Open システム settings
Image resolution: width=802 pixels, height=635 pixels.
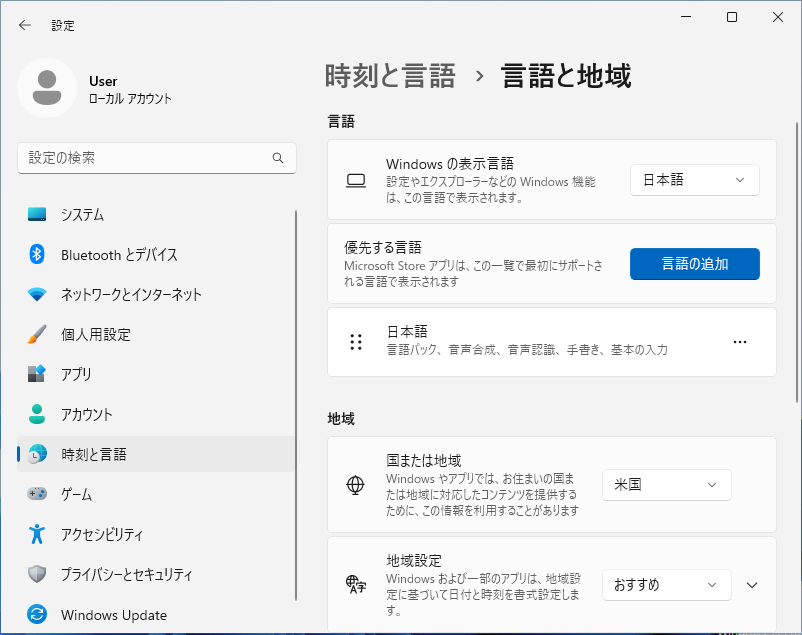pyautogui.click(x=156, y=214)
